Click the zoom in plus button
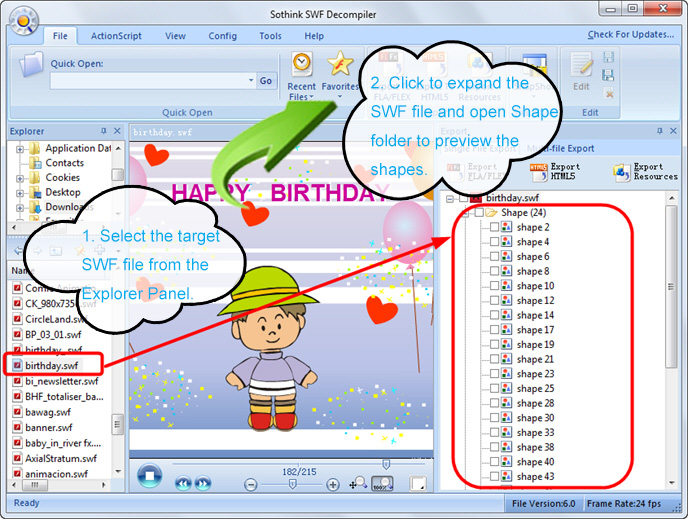Image resolution: width=688 pixels, height=519 pixels. coord(333,485)
